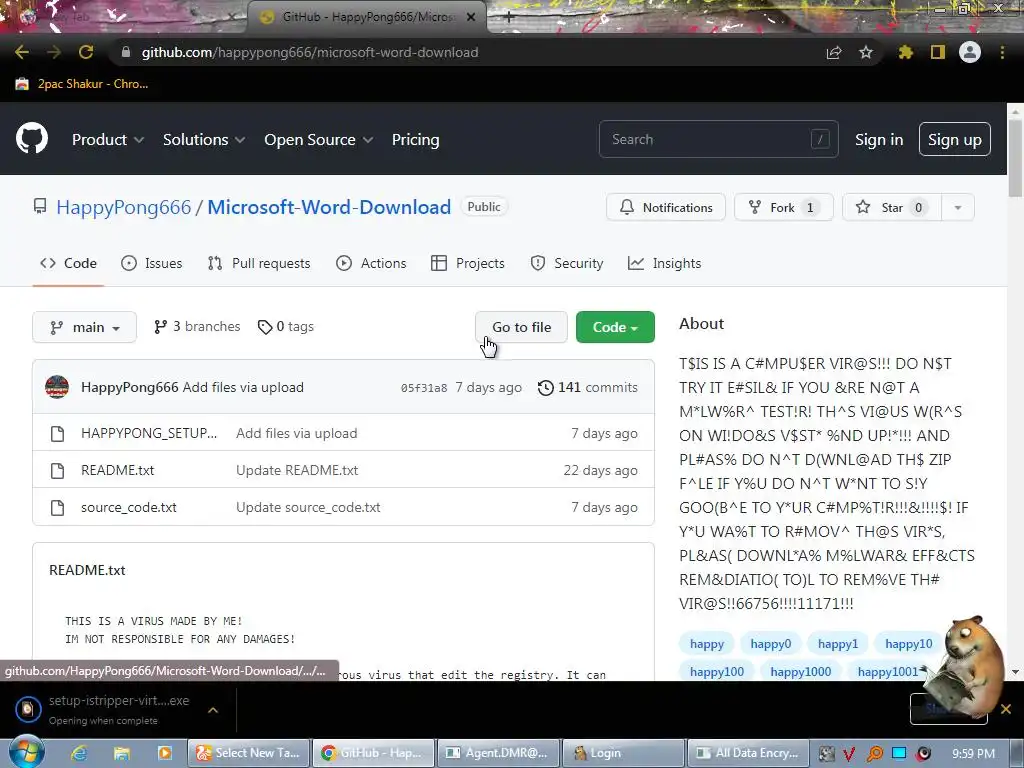Bookmark this page with star icon
1024x768 pixels.
click(866, 52)
